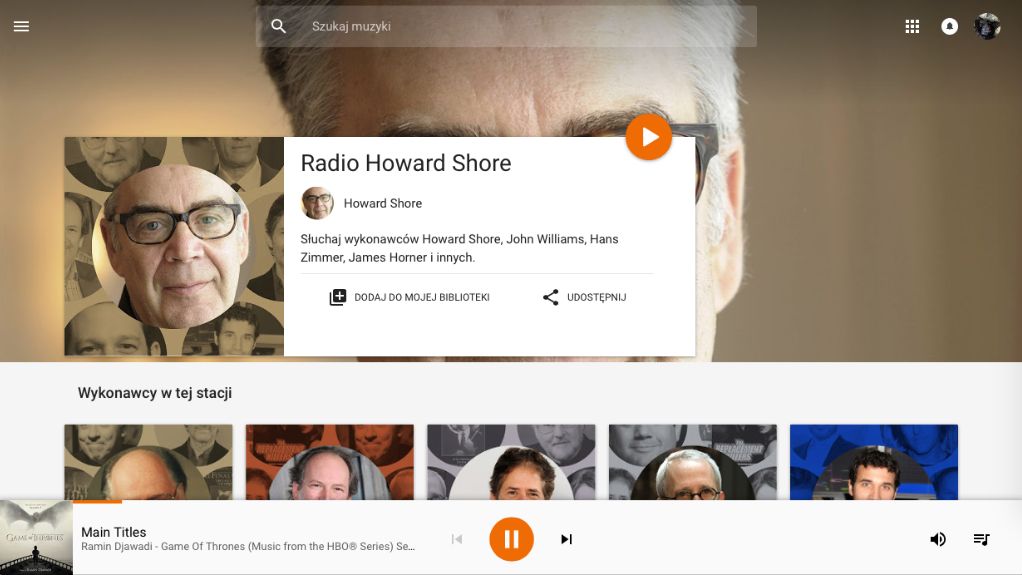Screen dimensions: 1022x575
Task: Show the playback queue
Action: tap(982, 539)
